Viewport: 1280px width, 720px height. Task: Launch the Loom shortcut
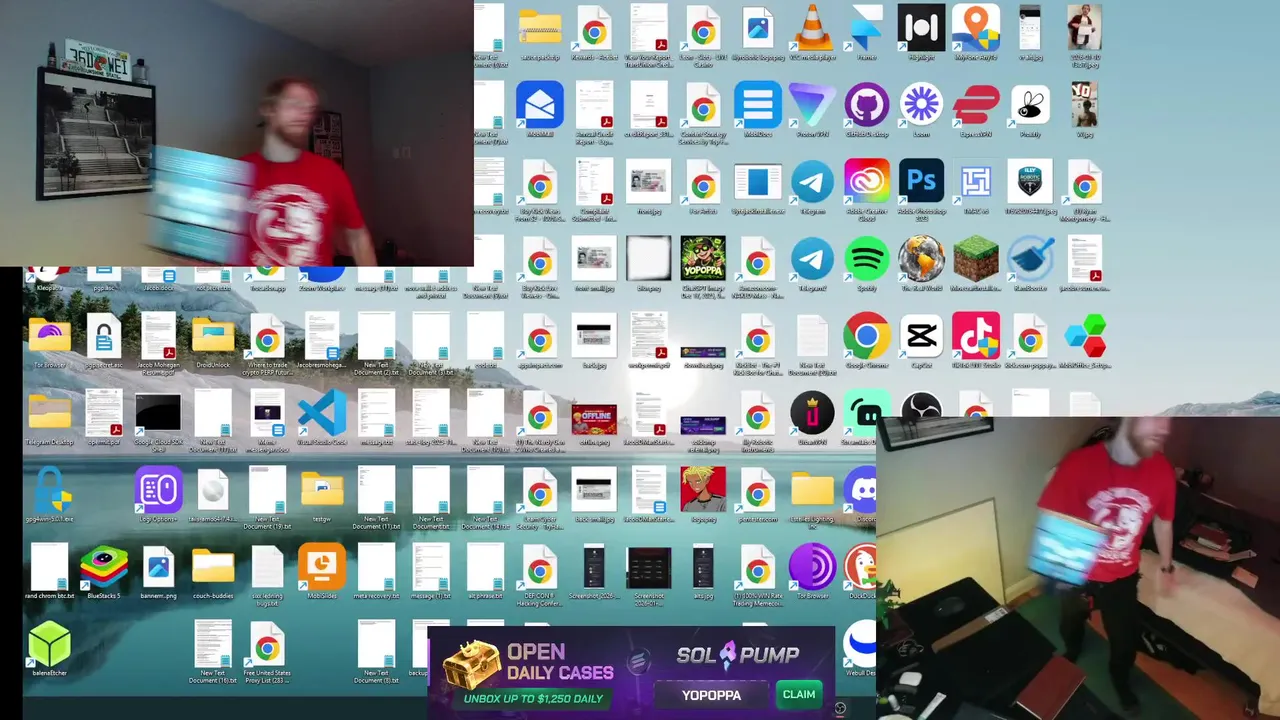point(921,105)
